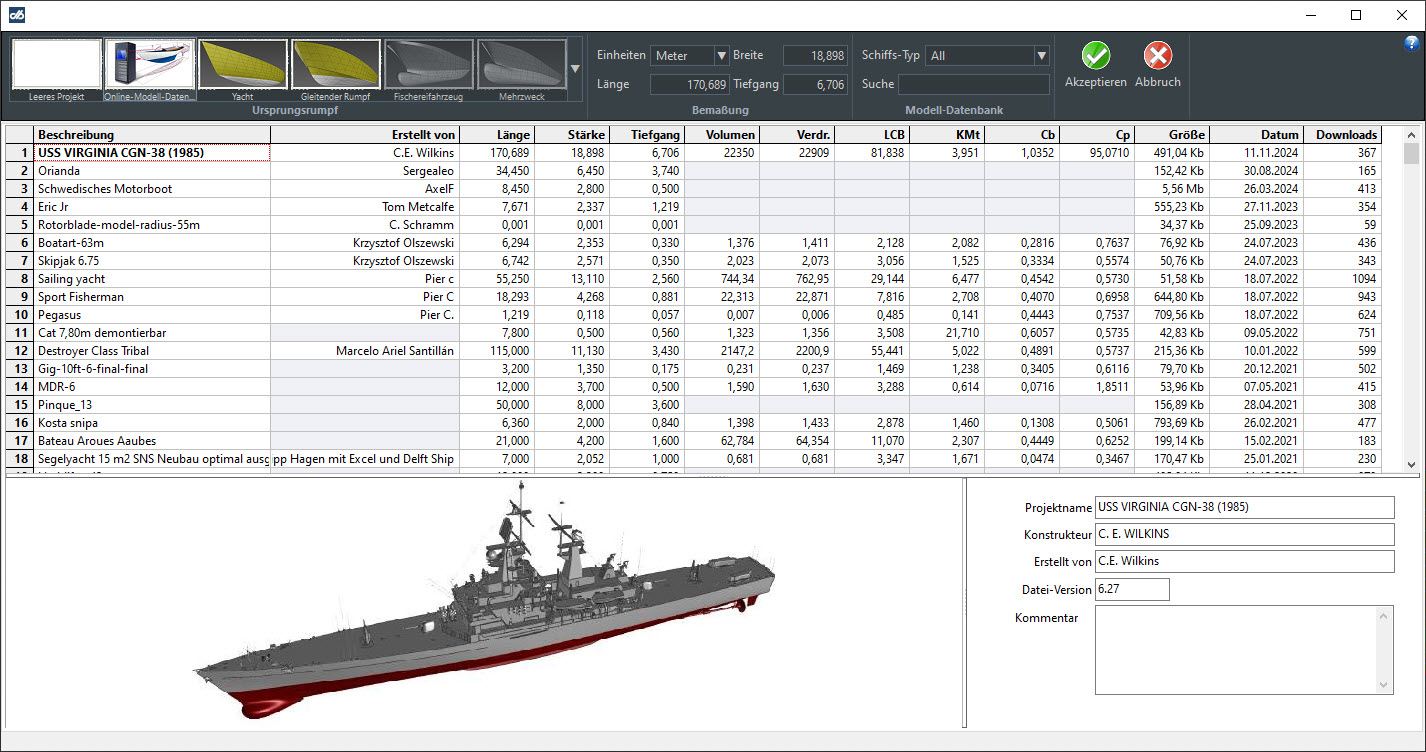Select the Sport Fisherman row

(x=693, y=297)
